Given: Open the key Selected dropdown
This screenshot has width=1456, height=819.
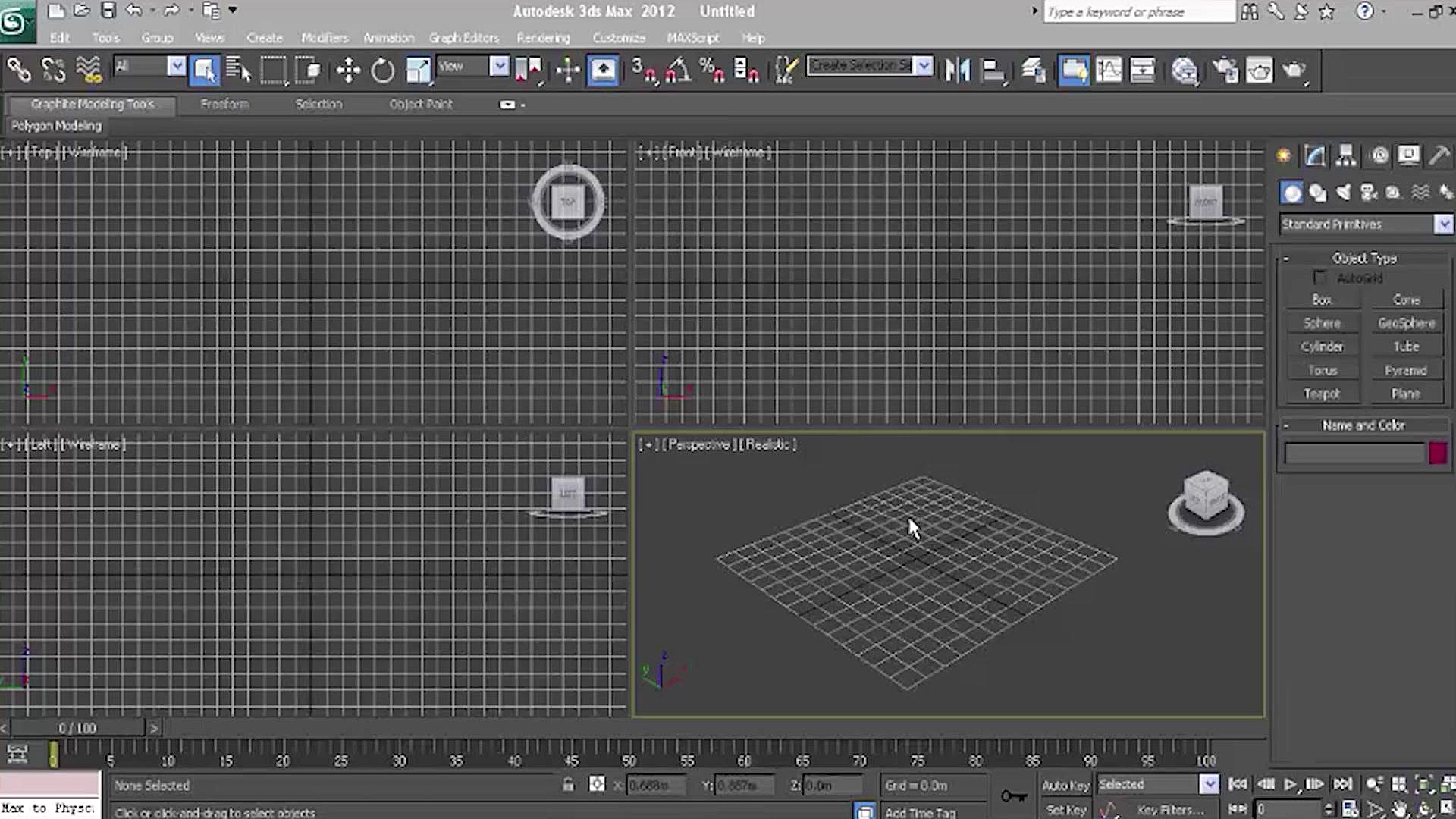Looking at the screenshot, I should [1209, 784].
